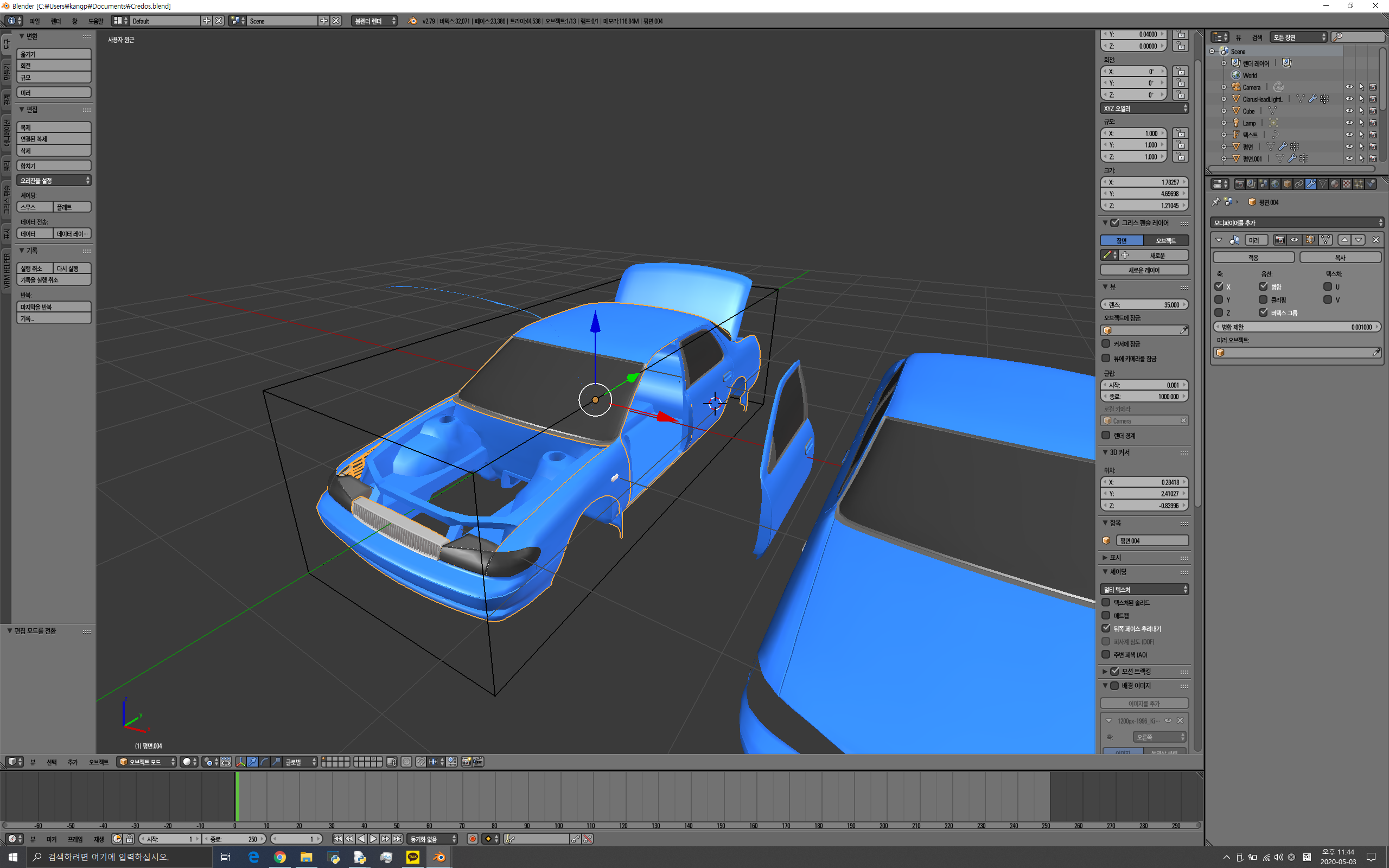Viewport: 1389px width, 868px height.
Task: Open the World properties tab (globe icon)
Action: coord(1275,184)
